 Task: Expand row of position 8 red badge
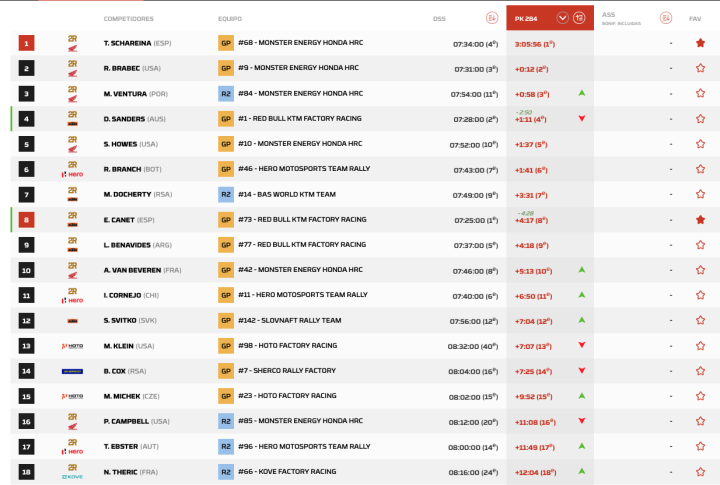point(27,220)
